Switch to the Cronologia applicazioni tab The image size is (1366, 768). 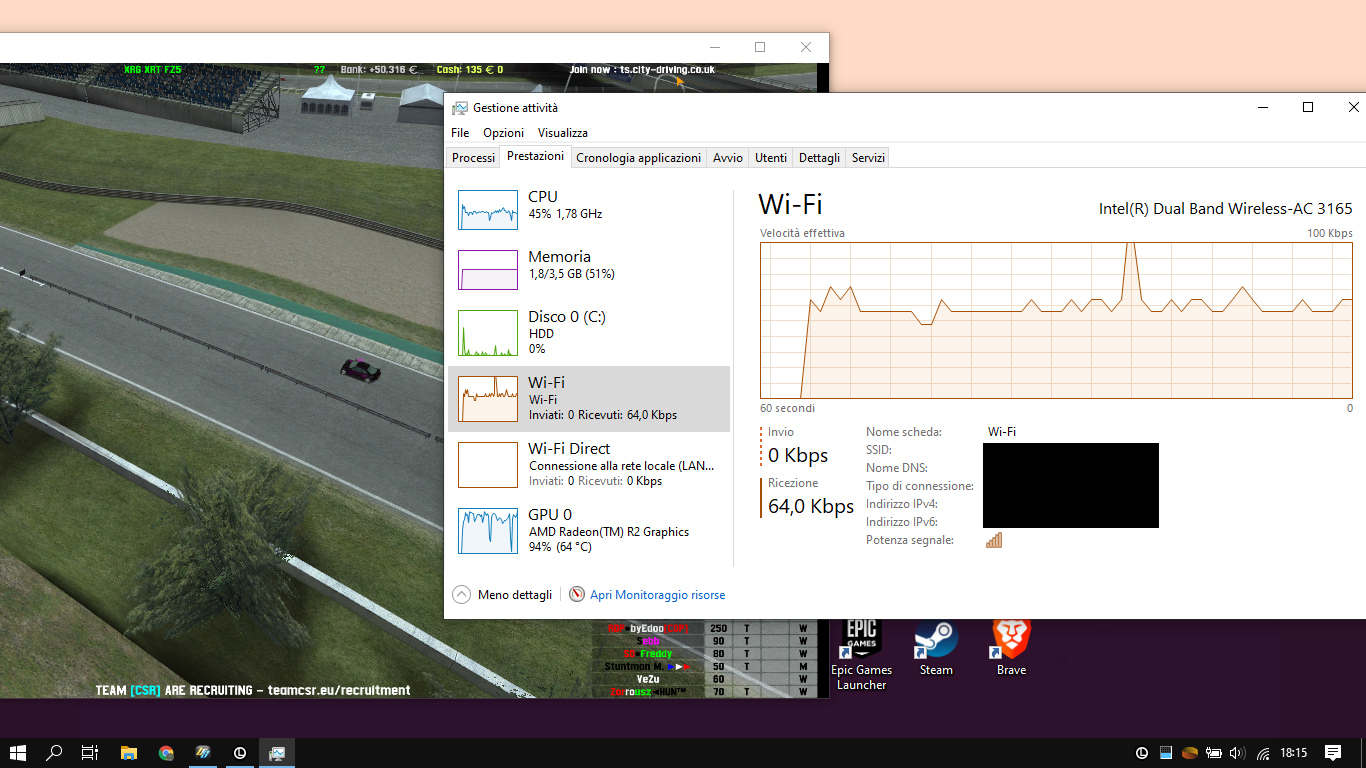tap(639, 158)
